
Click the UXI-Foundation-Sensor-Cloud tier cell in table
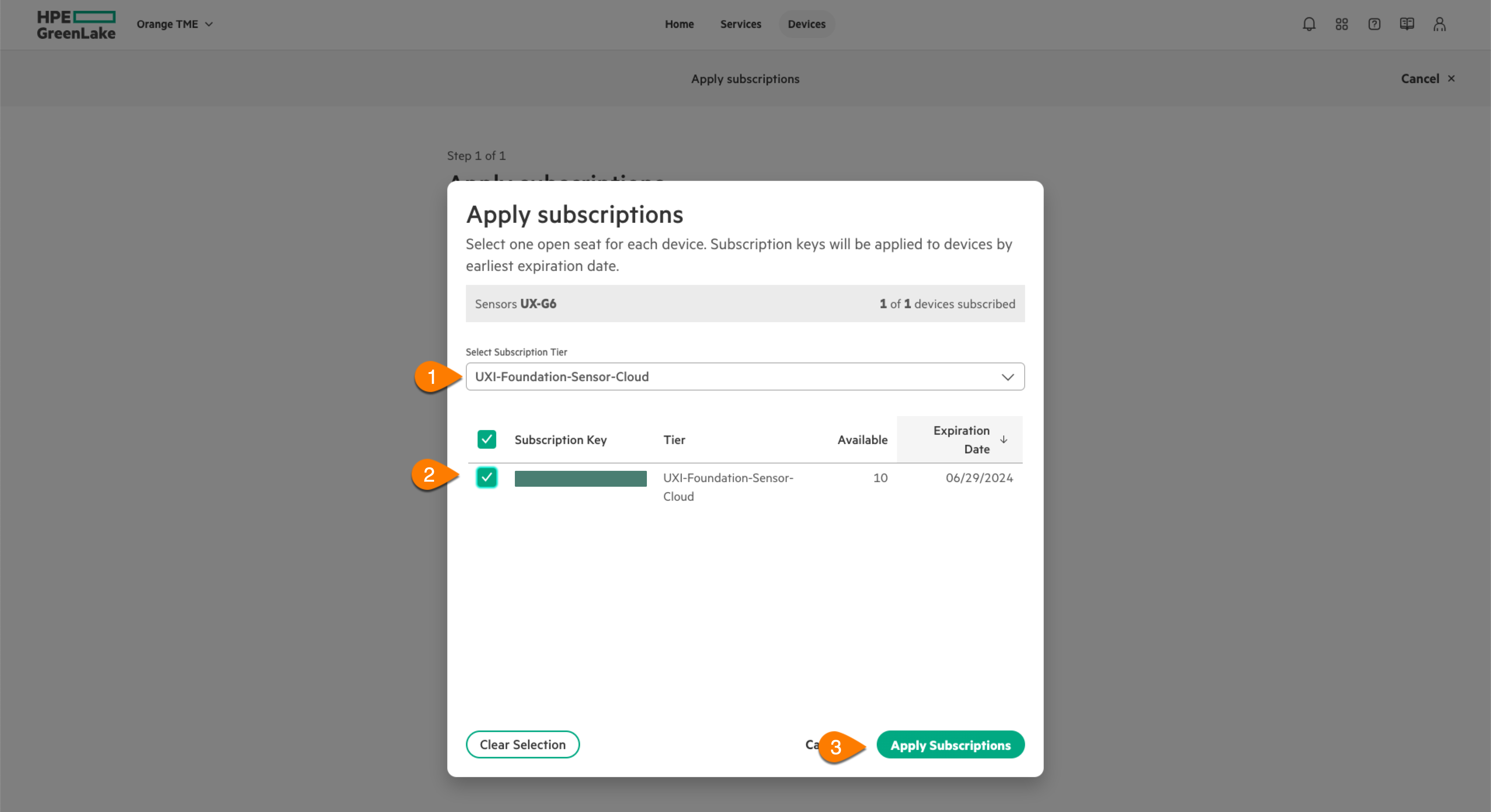[x=728, y=487]
